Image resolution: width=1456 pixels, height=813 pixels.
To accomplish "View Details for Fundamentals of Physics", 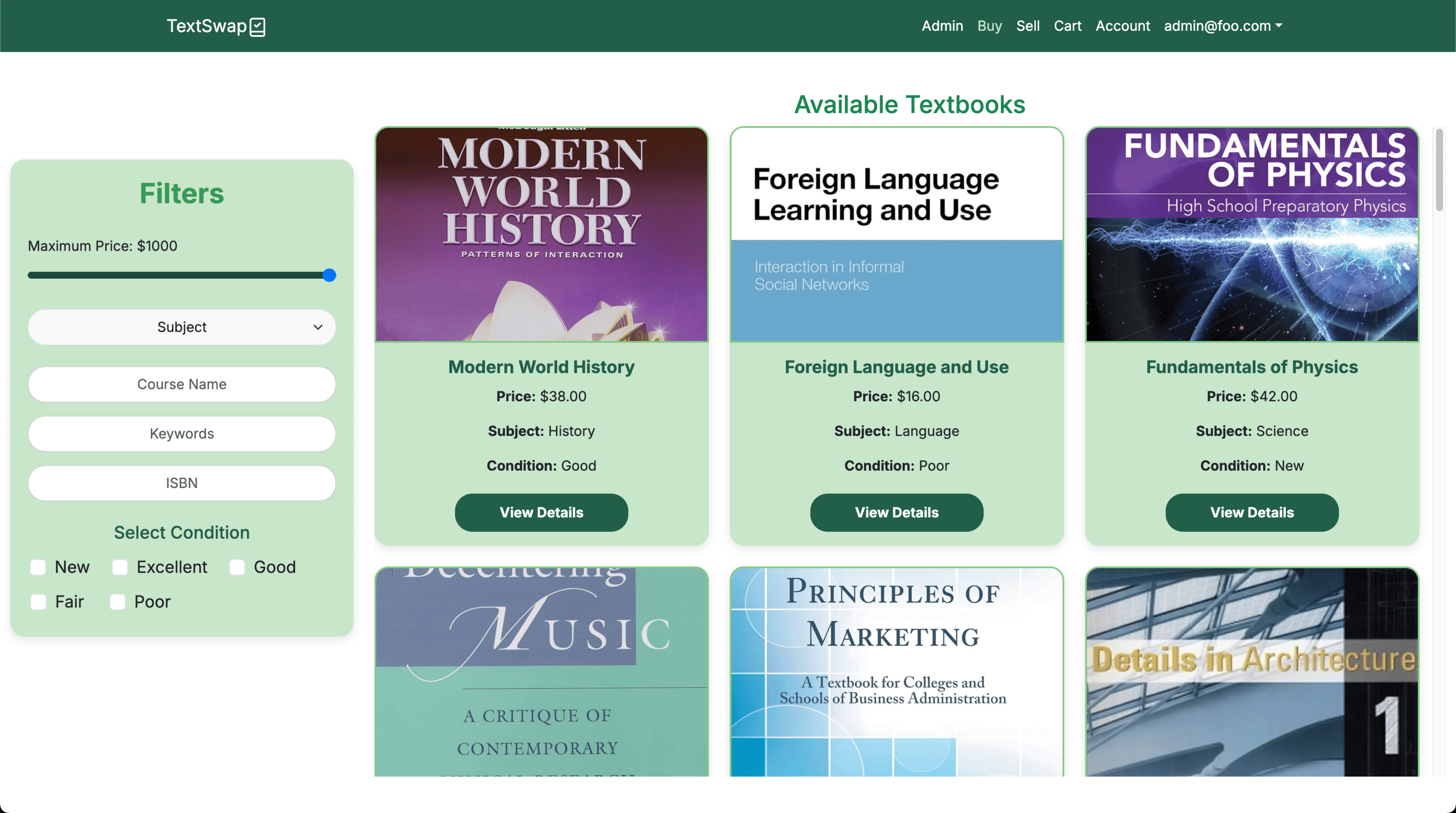I will (x=1251, y=512).
